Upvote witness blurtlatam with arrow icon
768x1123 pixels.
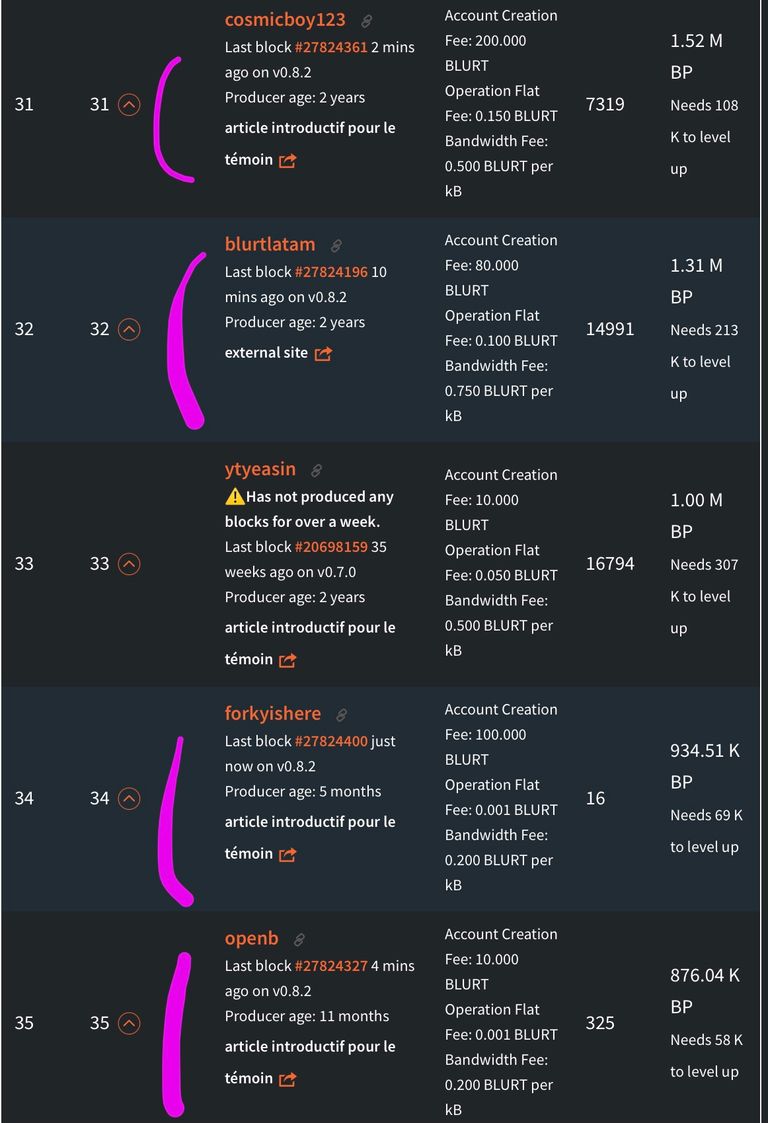[129, 329]
